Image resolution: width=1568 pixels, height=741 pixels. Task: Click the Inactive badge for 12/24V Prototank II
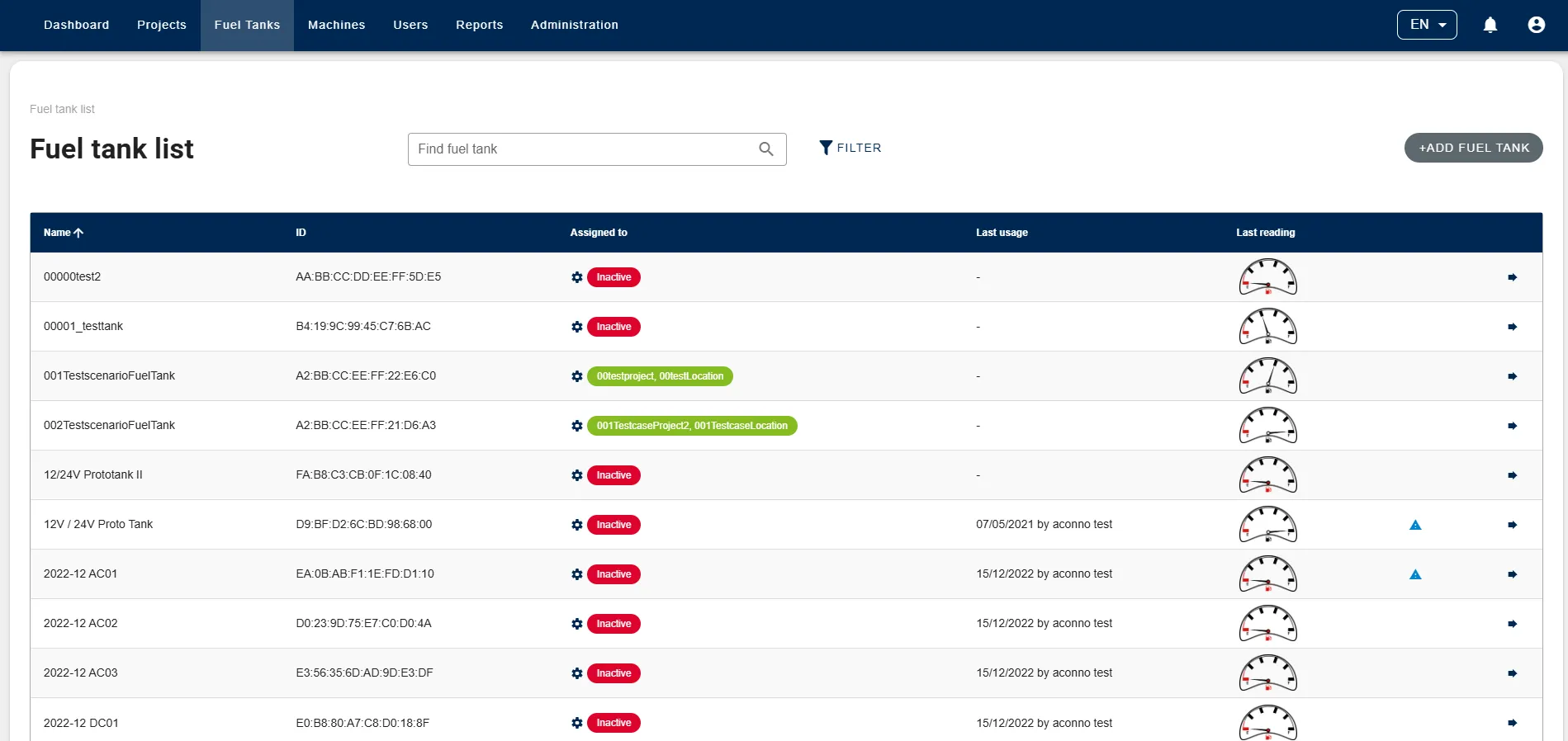[x=613, y=475]
